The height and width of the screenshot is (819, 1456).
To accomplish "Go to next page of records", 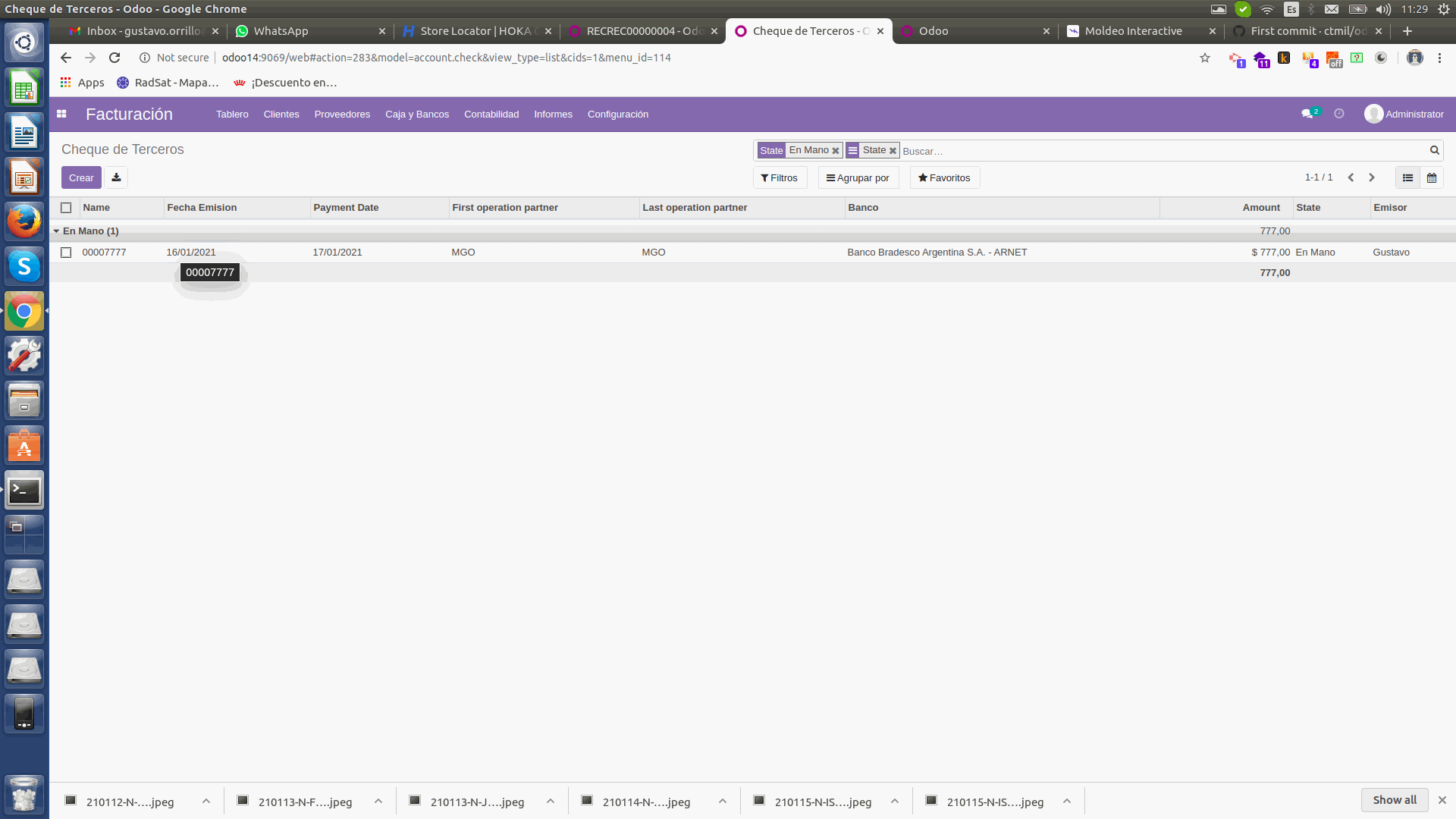I will coord(1371,177).
